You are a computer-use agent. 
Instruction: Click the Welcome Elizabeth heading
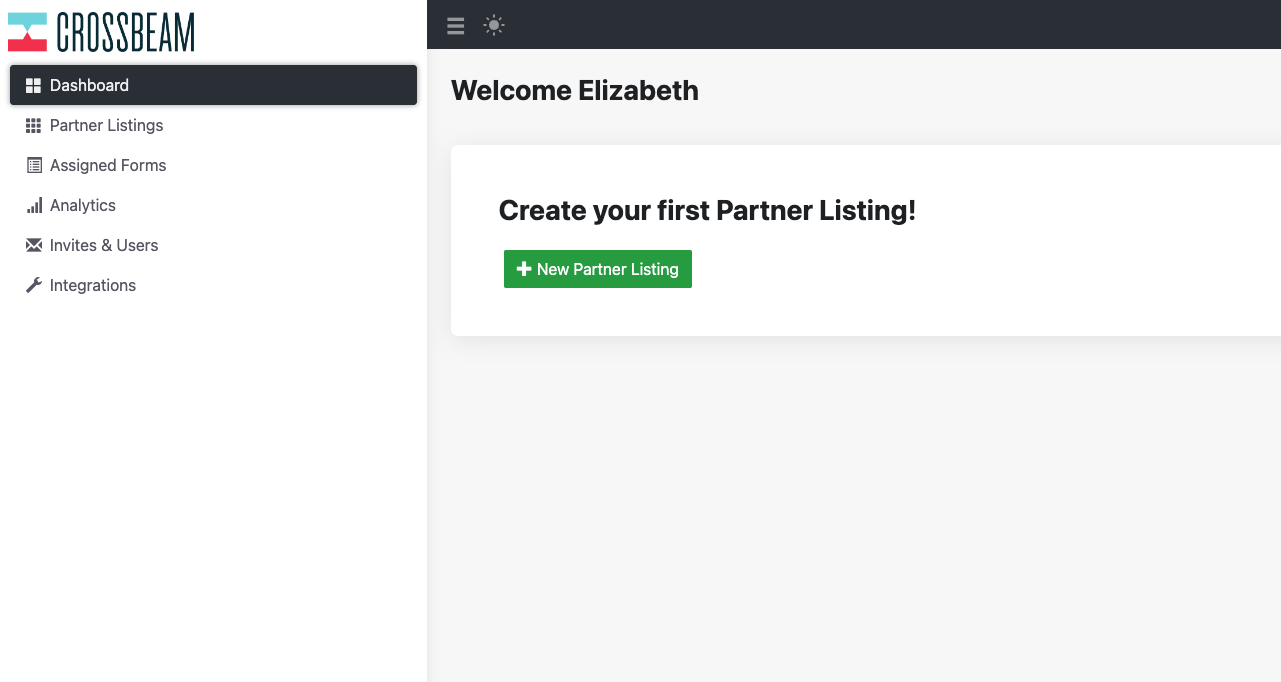(575, 91)
